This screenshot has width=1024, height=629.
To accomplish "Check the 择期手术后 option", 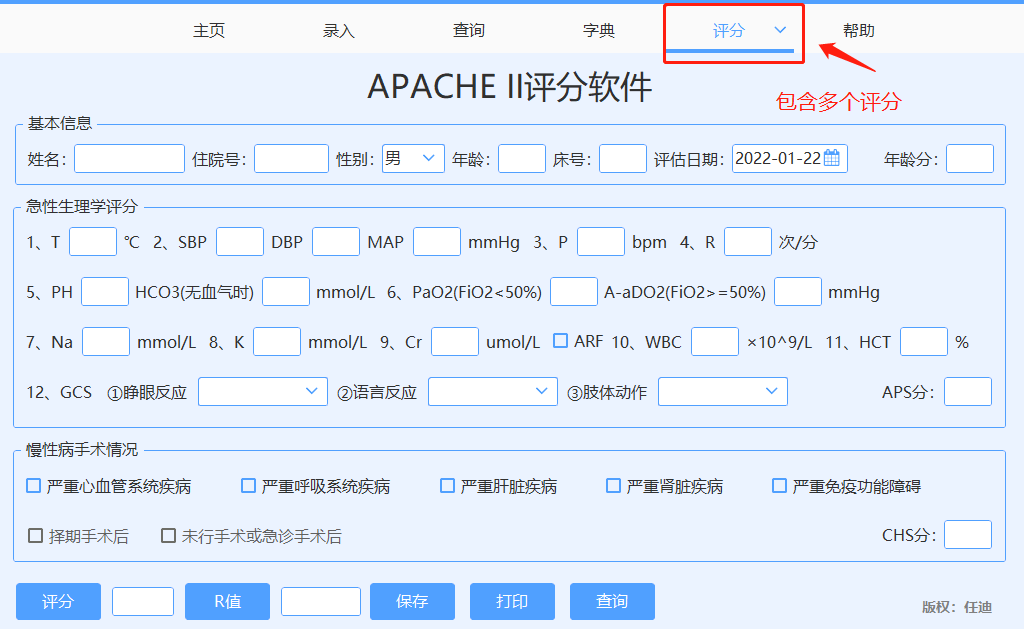I will (x=34, y=535).
